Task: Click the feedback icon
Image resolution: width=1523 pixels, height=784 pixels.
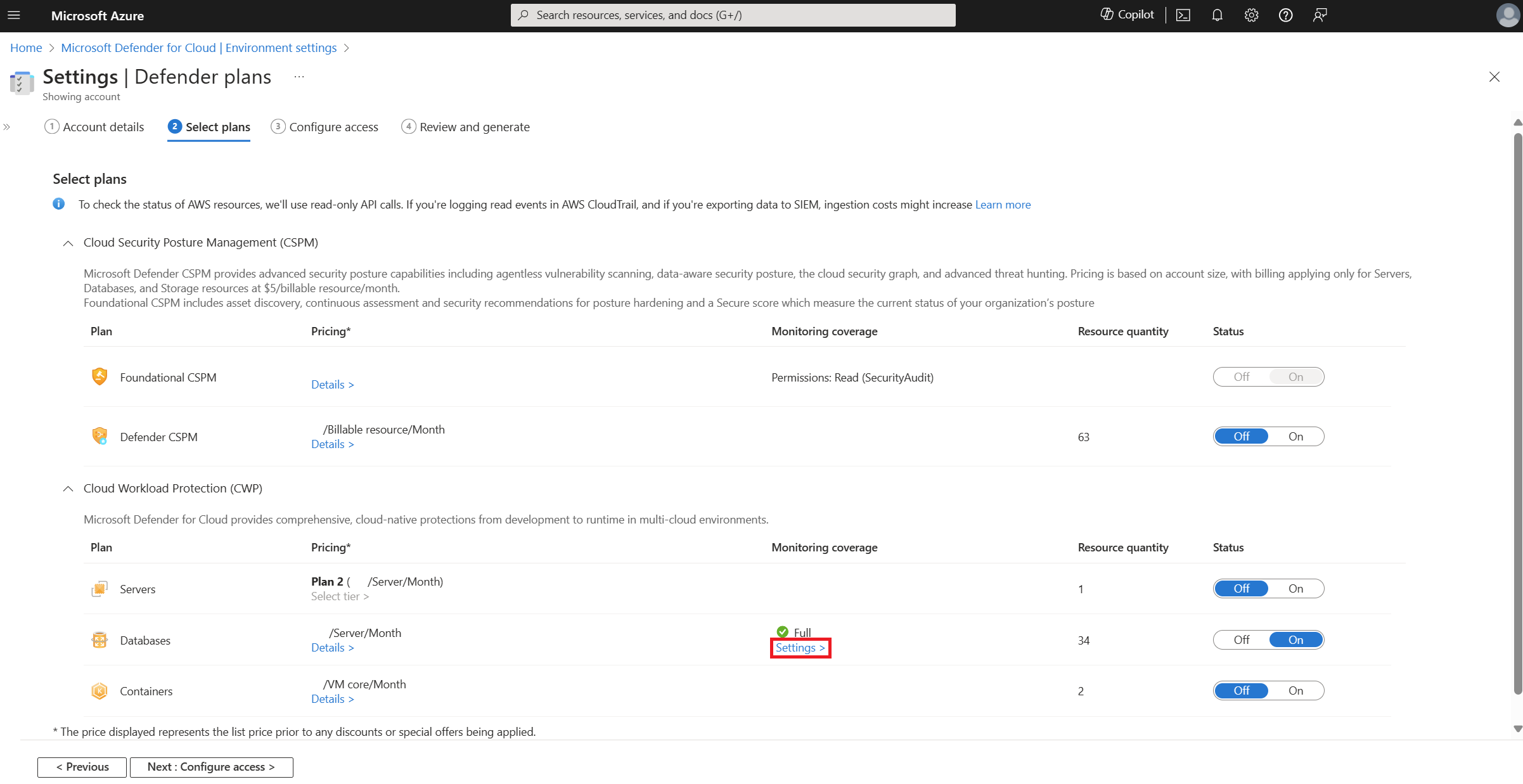Action: coord(1320,15)
